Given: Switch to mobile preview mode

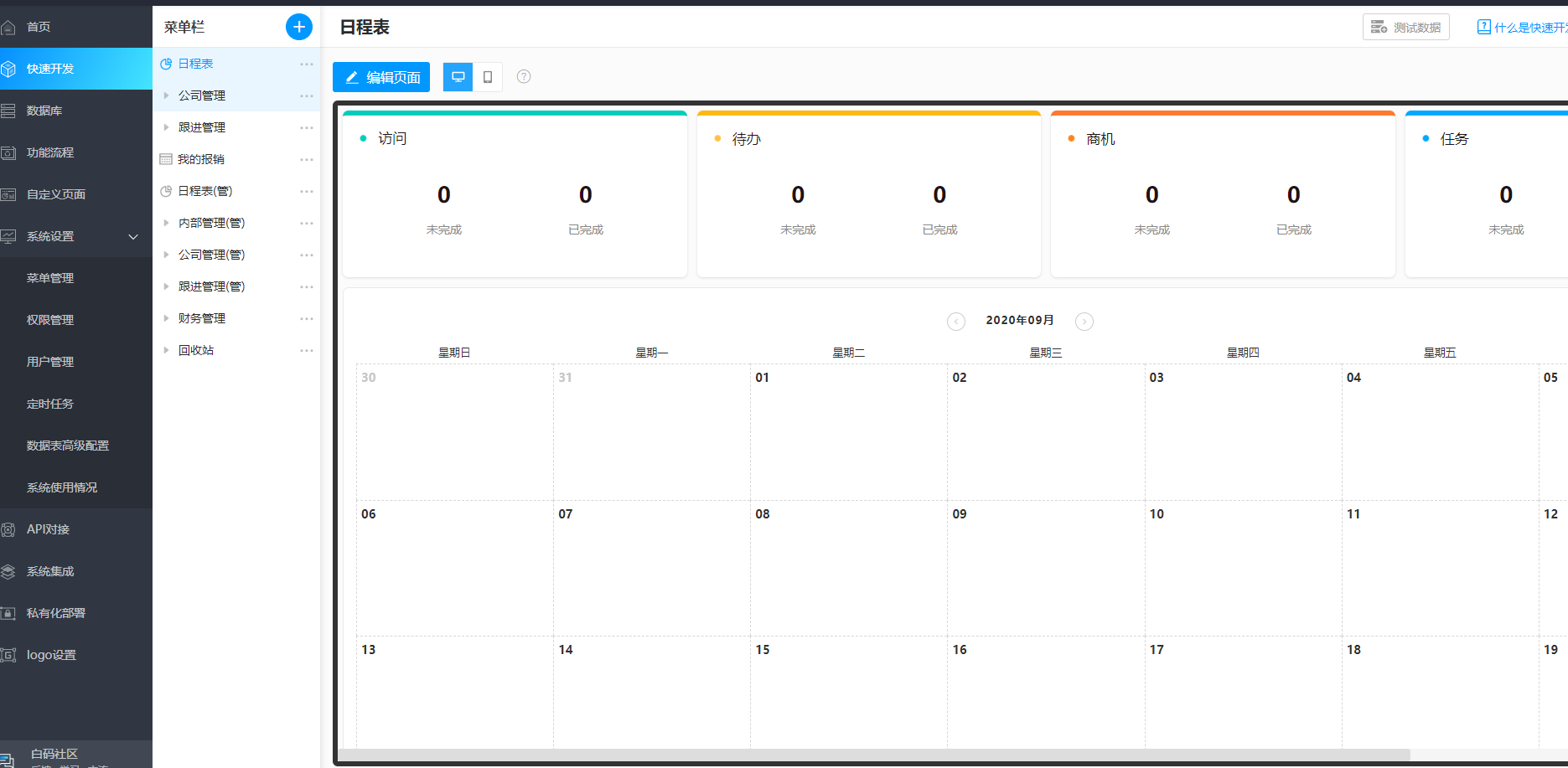Looking at the screenshot, I should [488, 77].
